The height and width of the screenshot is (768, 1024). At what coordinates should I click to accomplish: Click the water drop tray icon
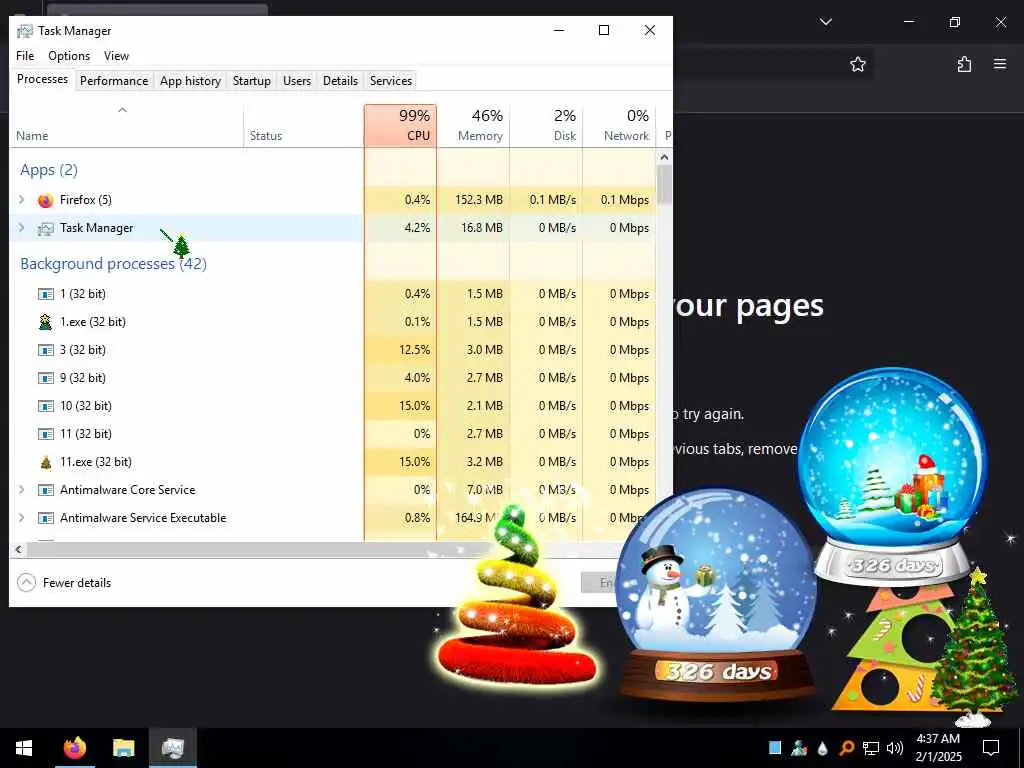coord(823,748)
